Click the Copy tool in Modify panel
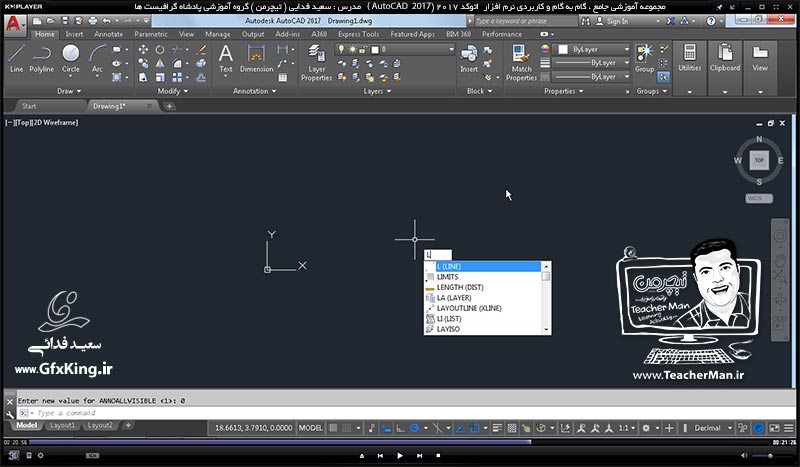This screenshot has height=467, width=800. (143, 63)
